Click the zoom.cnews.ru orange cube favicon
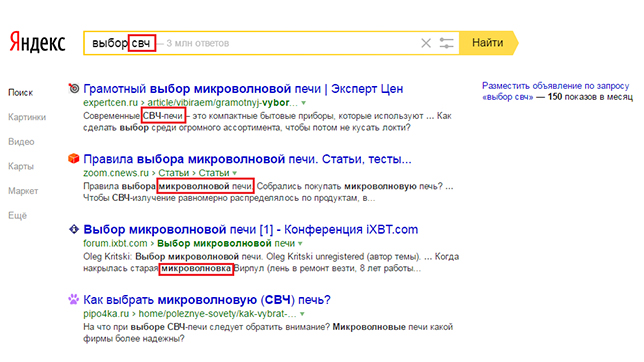 coord(74,158)
